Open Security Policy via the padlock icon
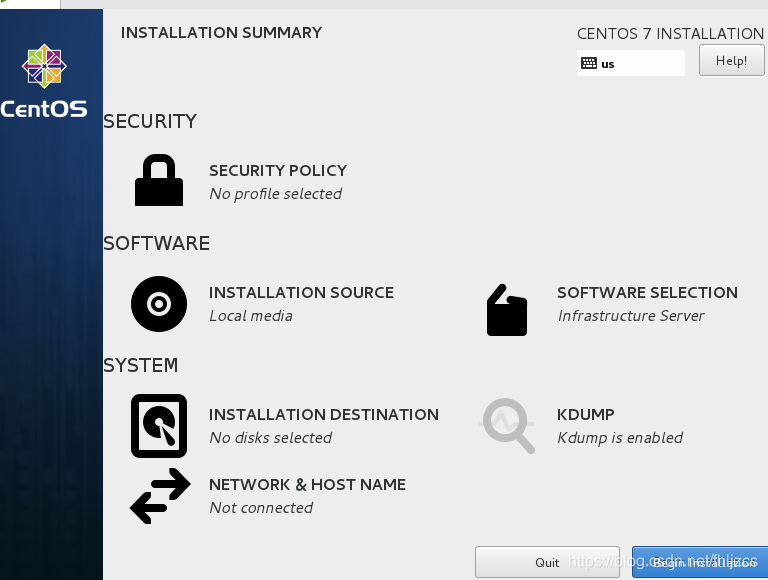768x580 pixels. pos(159,180)
